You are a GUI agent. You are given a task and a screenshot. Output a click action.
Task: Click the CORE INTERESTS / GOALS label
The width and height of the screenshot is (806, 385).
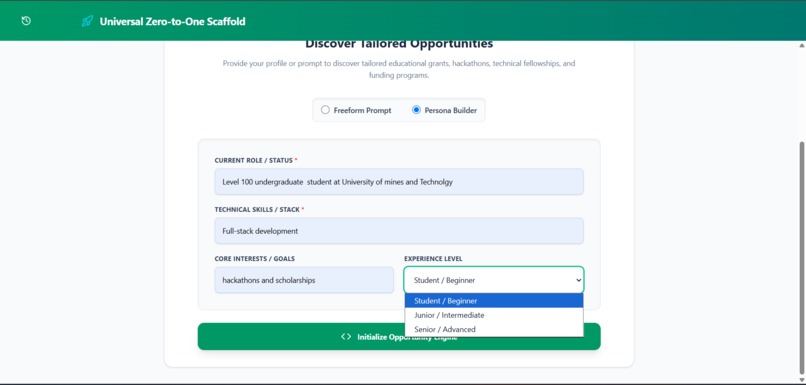point(254,259)
